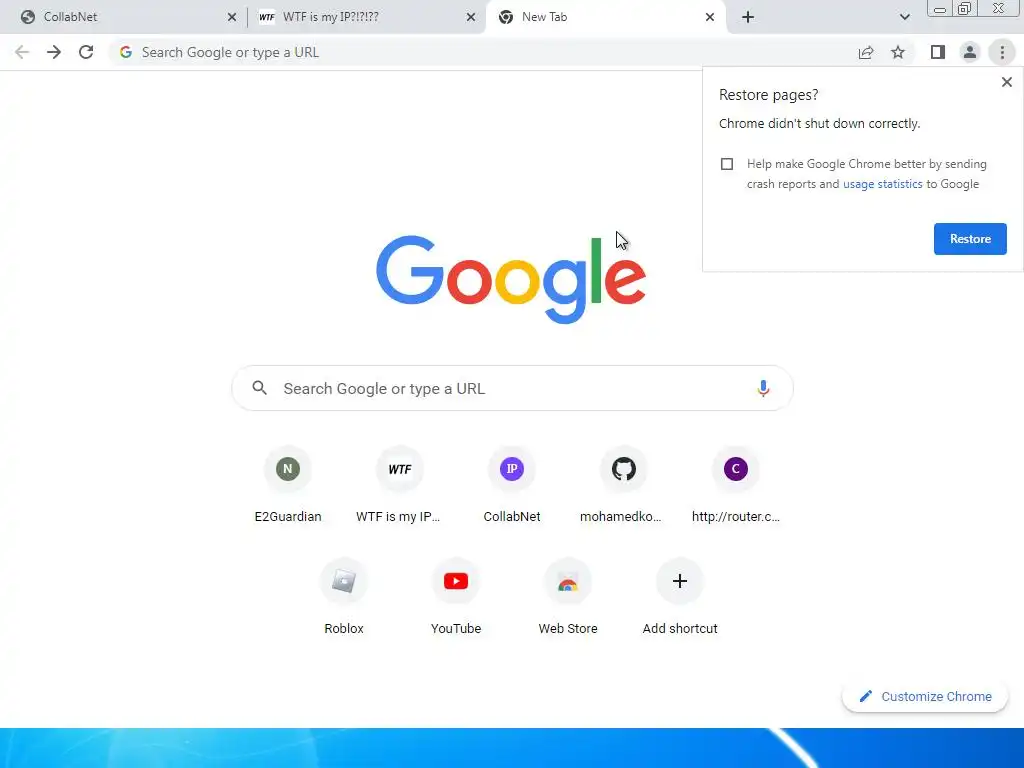Image resolution: width=1024 pixels, height=768 pixels.
Task: Close the CollabNet tab
Action: 232,17
